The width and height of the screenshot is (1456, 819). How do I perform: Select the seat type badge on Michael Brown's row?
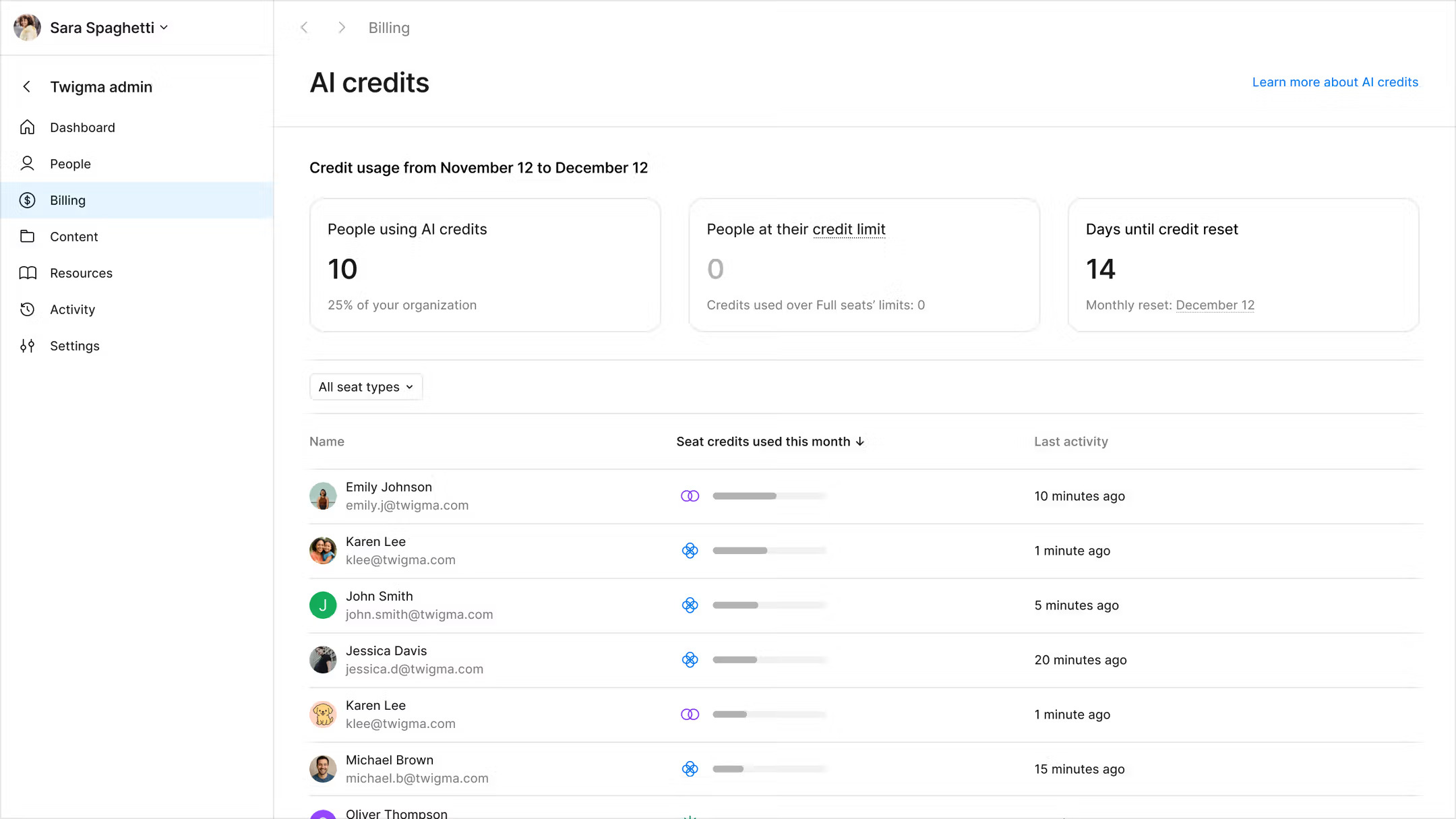pos(690,768)
